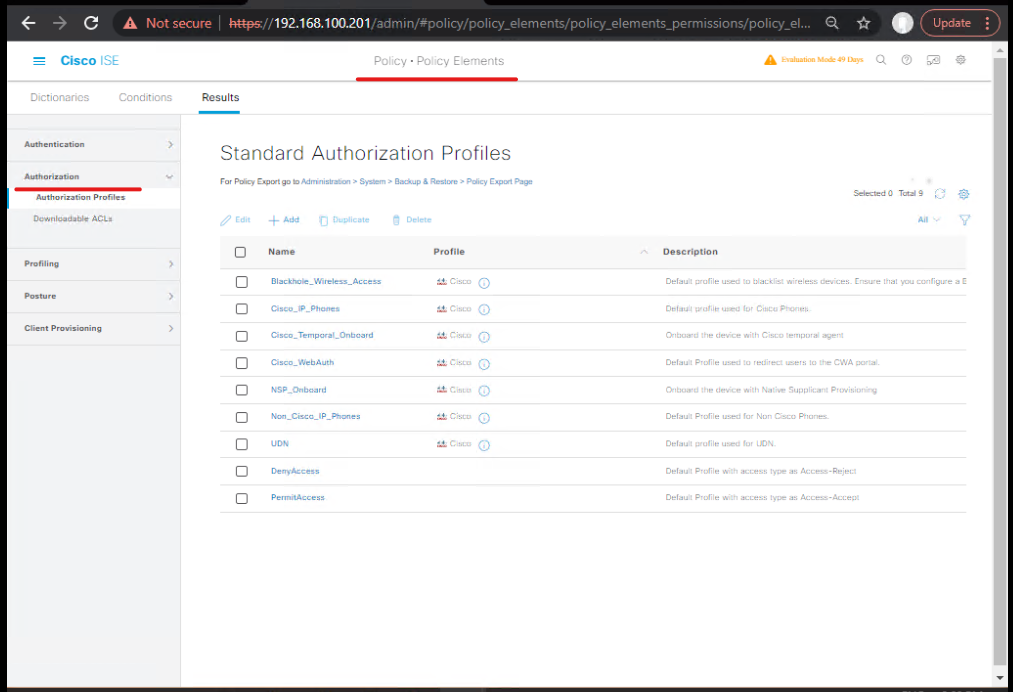This screenshot has width=1013, height=692.
Task: Check the Non_Cisco_IP_Phones row checkbox
Action: click(242, 417)
